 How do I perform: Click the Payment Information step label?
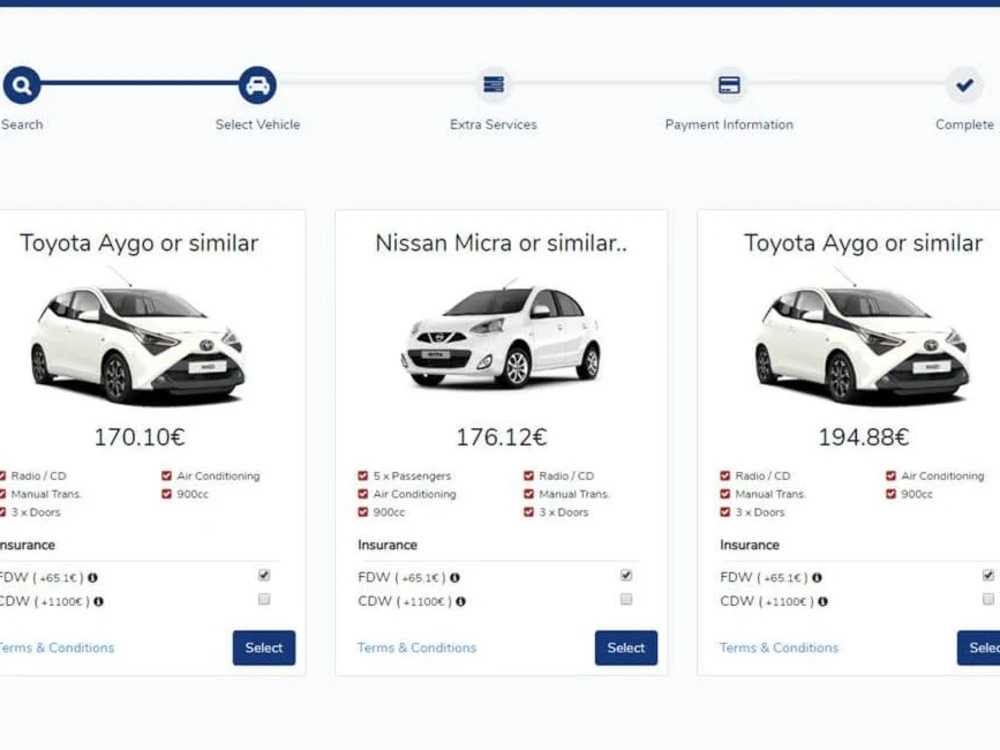(x=729, y=124)
